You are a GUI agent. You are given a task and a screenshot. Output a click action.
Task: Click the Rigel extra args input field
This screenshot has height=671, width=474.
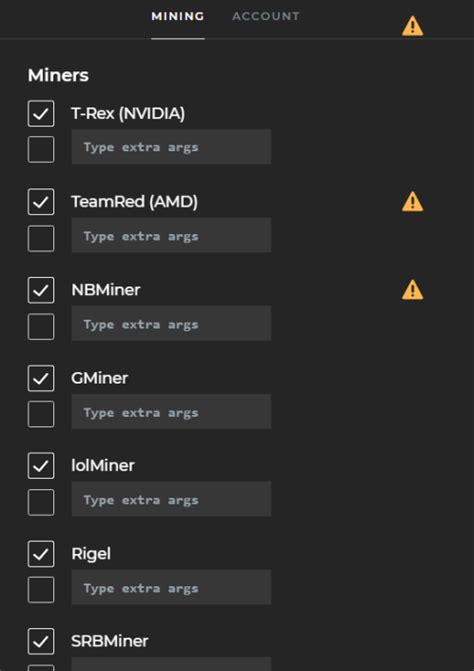(171, 587)
